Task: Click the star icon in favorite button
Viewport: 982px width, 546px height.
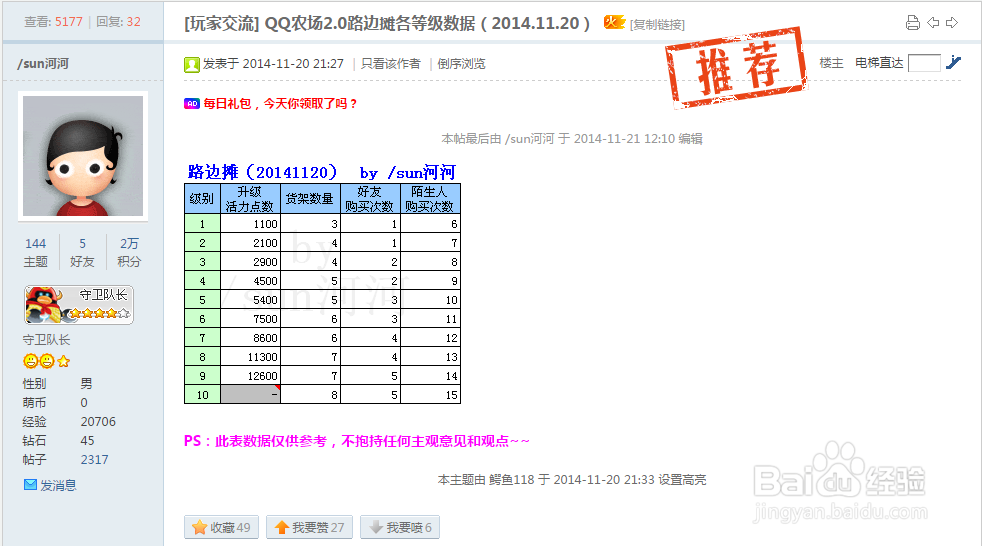Action: [x=199, y=527]
